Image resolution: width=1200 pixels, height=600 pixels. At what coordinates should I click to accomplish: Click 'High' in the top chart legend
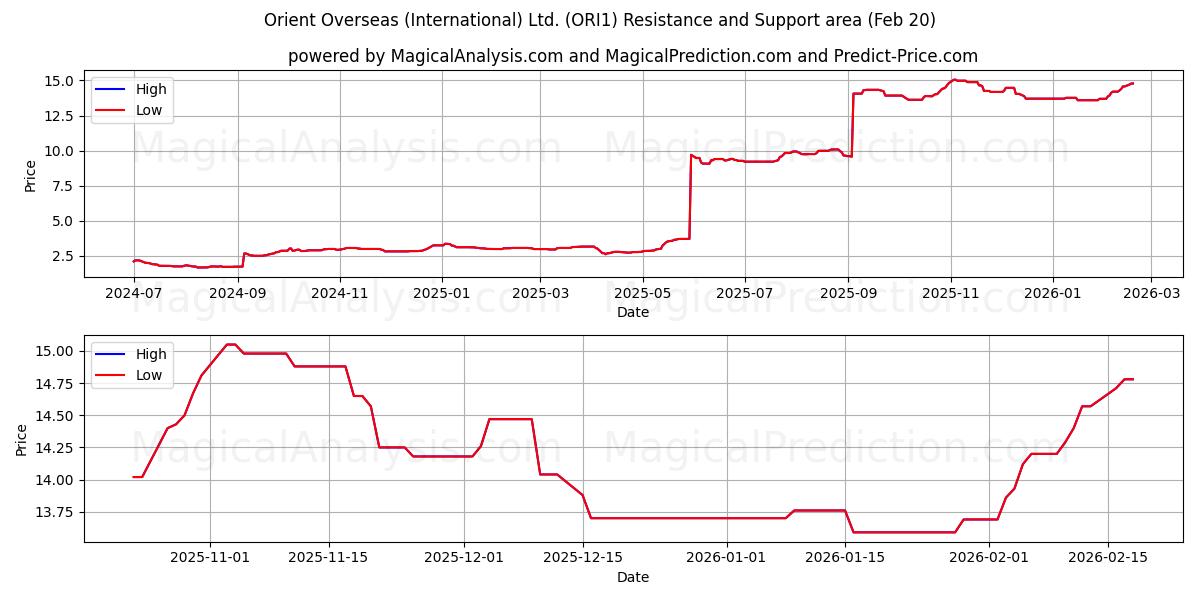151,89
